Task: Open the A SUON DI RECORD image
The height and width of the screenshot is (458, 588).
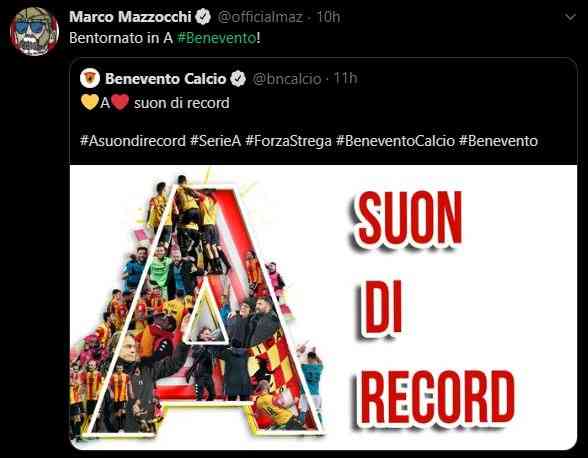Action: 323,307
